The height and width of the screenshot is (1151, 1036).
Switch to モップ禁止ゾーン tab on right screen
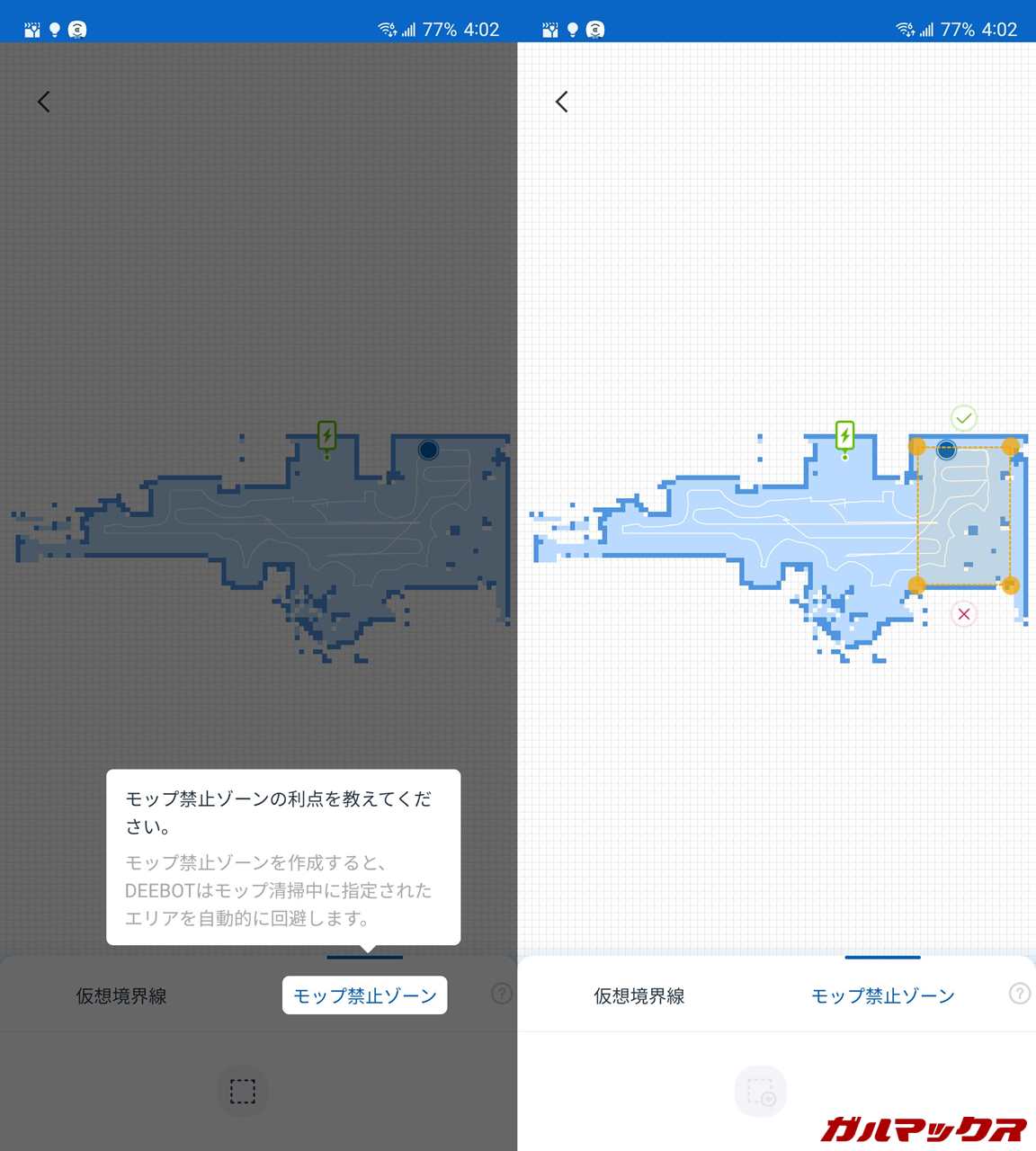[882, 995]
